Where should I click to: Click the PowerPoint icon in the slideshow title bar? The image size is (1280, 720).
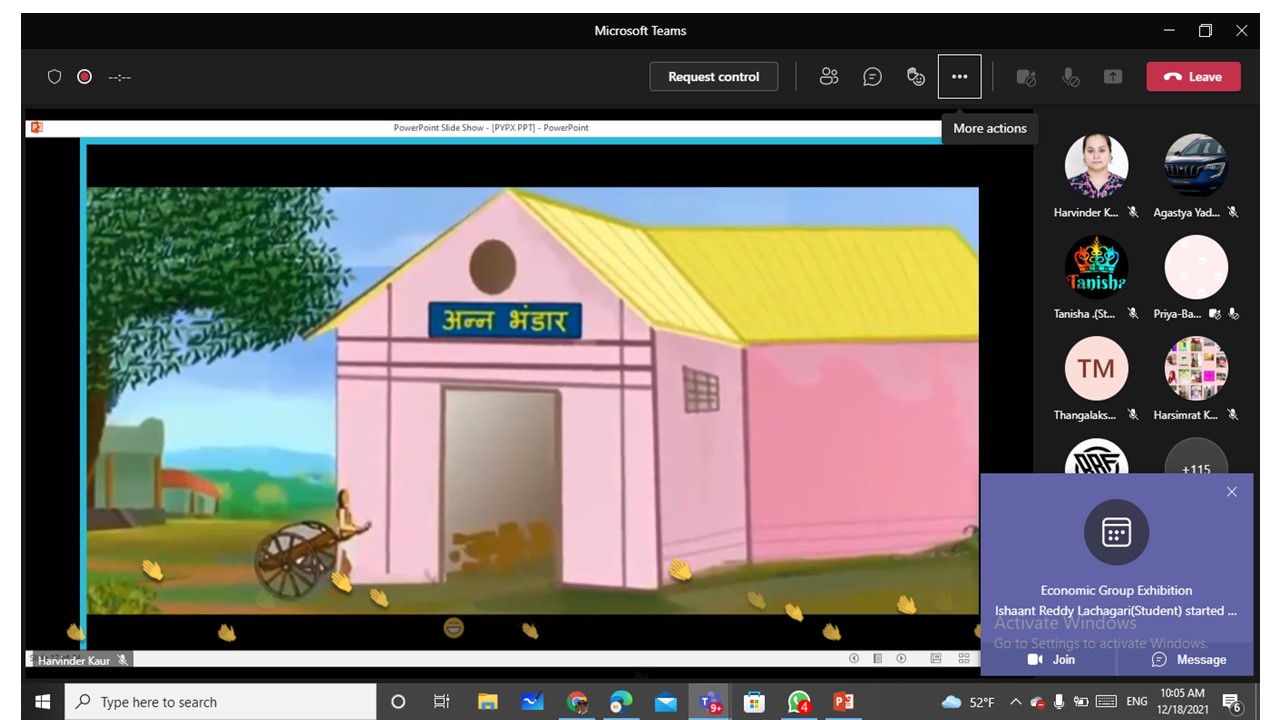37,127
